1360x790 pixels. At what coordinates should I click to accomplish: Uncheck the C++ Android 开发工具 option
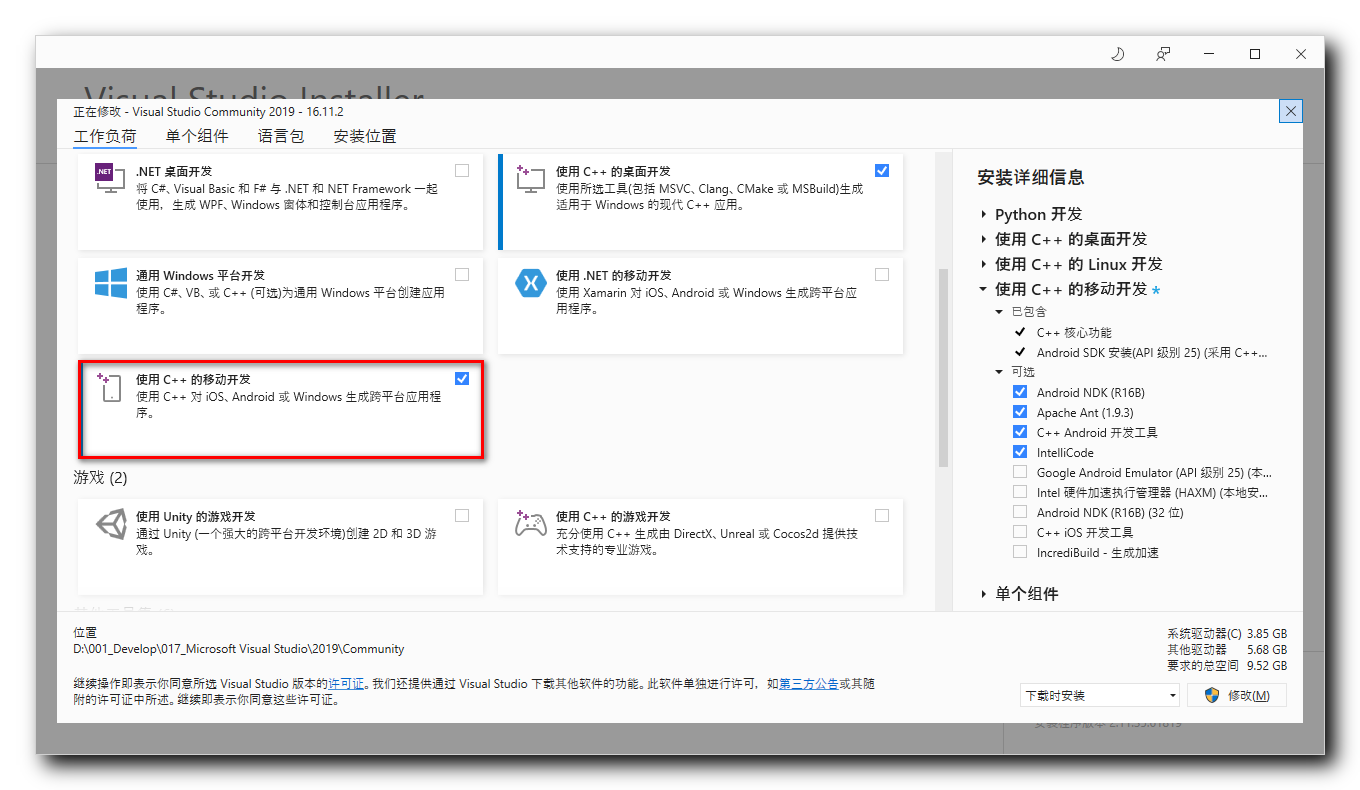(x=1019, y=432)
